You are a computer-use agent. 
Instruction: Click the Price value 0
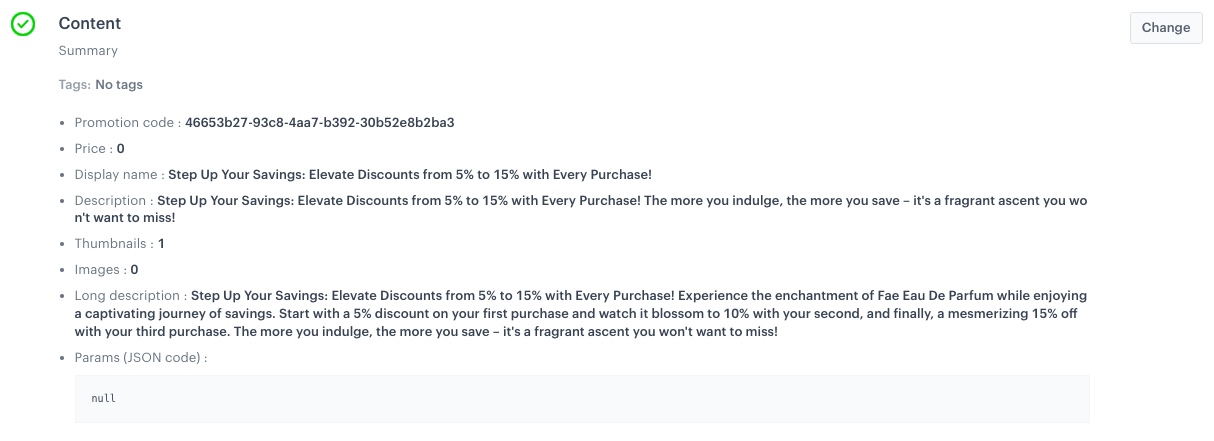(x=121, y=148)
